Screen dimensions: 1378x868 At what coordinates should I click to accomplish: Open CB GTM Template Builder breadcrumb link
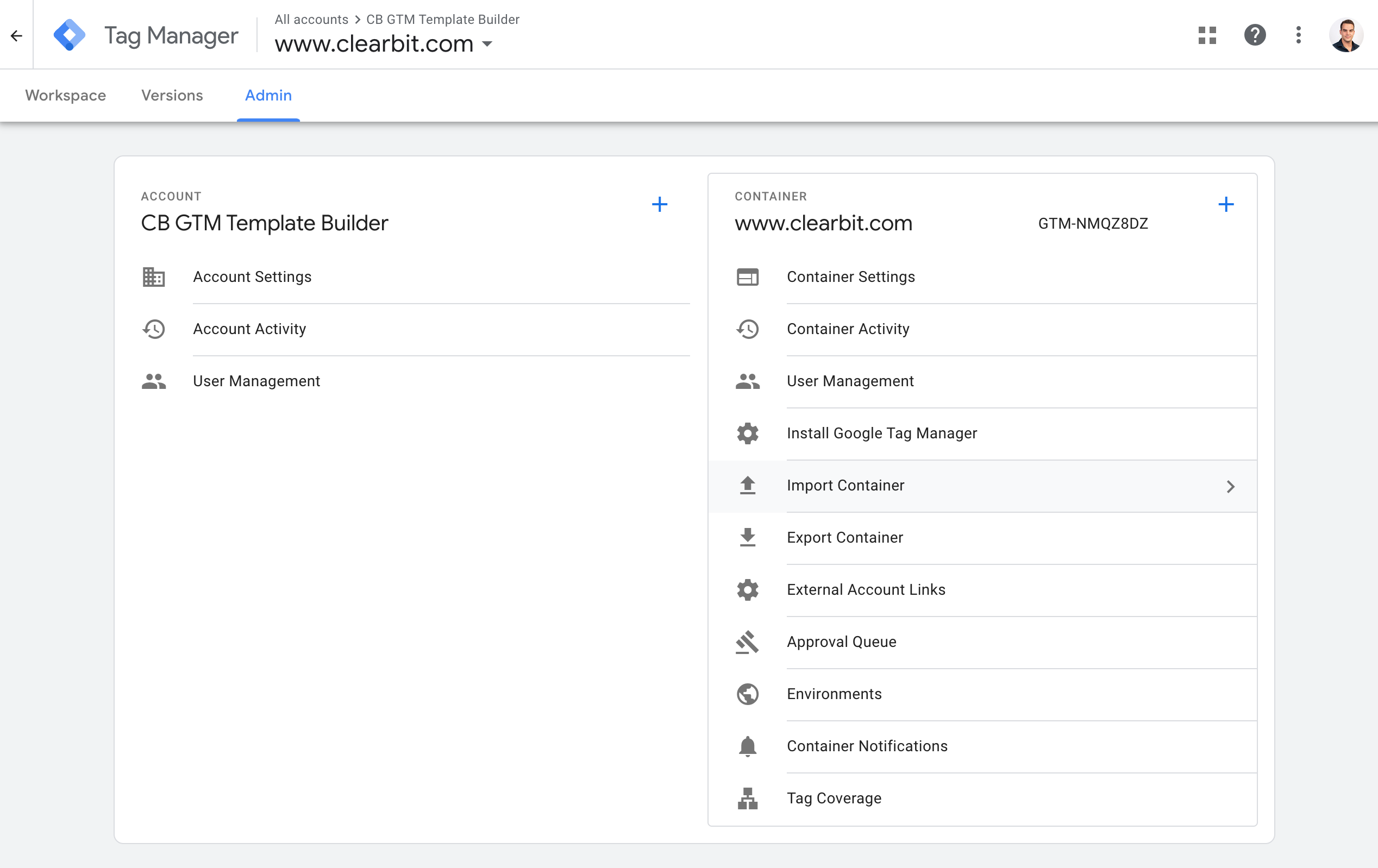442,19
